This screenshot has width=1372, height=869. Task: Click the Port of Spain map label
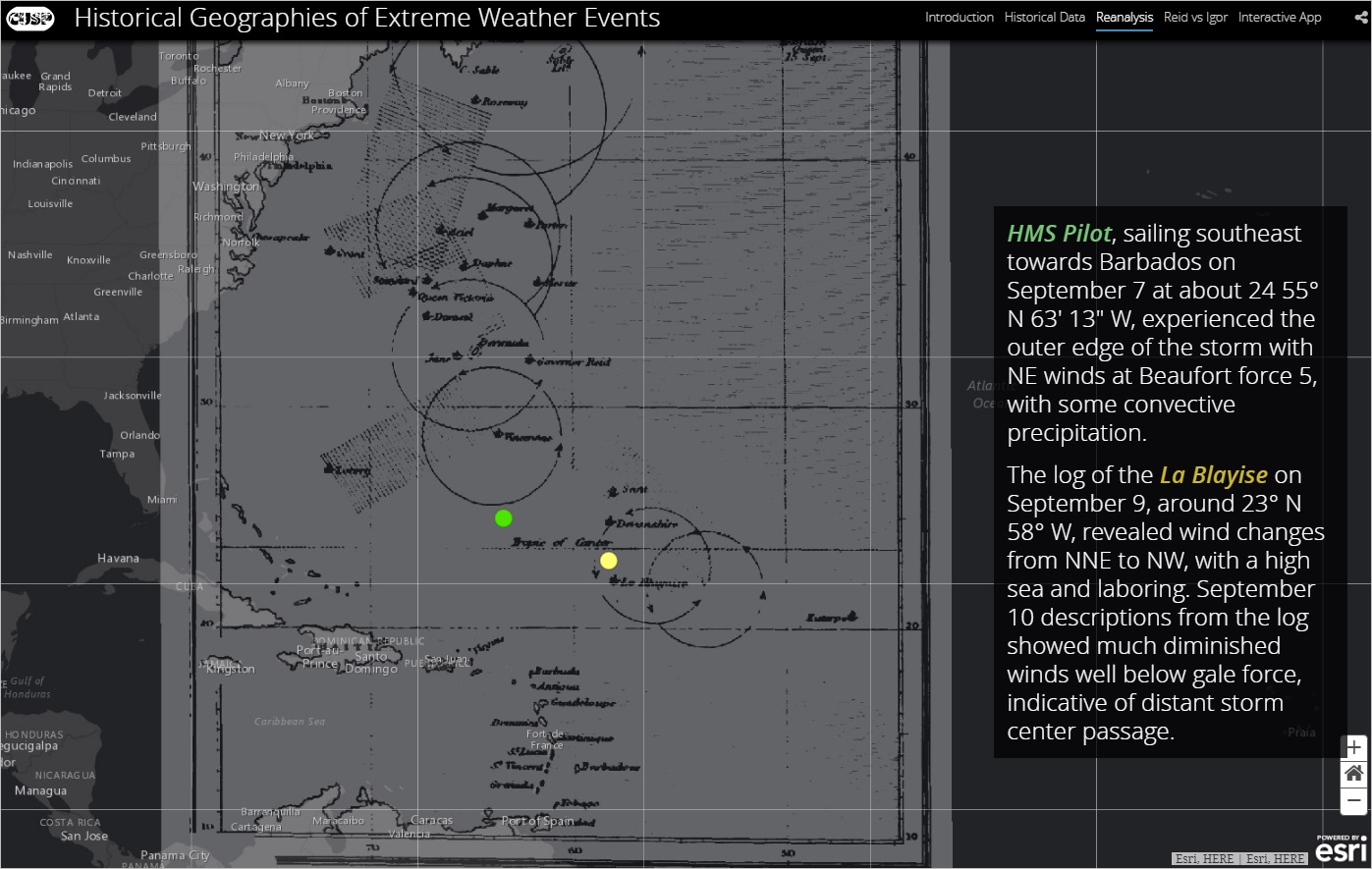click(x=537, y=821)
